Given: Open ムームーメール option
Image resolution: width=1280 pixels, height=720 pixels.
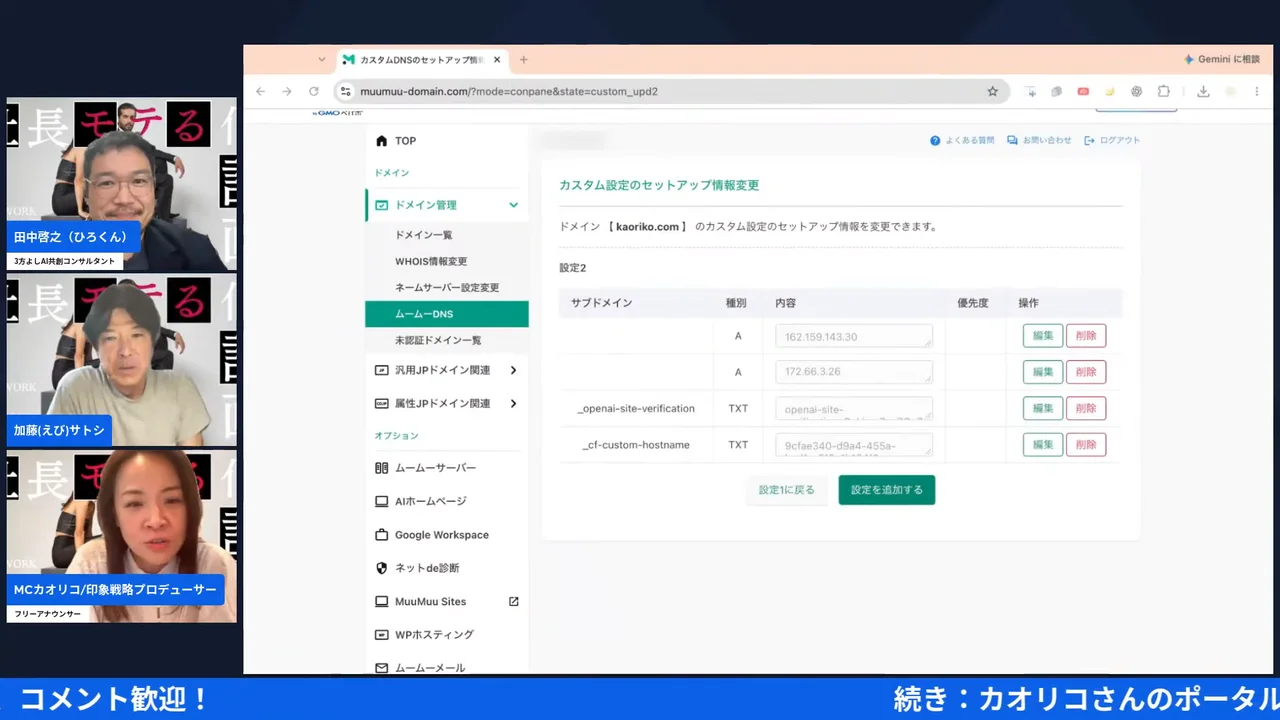Looking at the screenshot, I should pyautogui.click(x=430, y=667).
